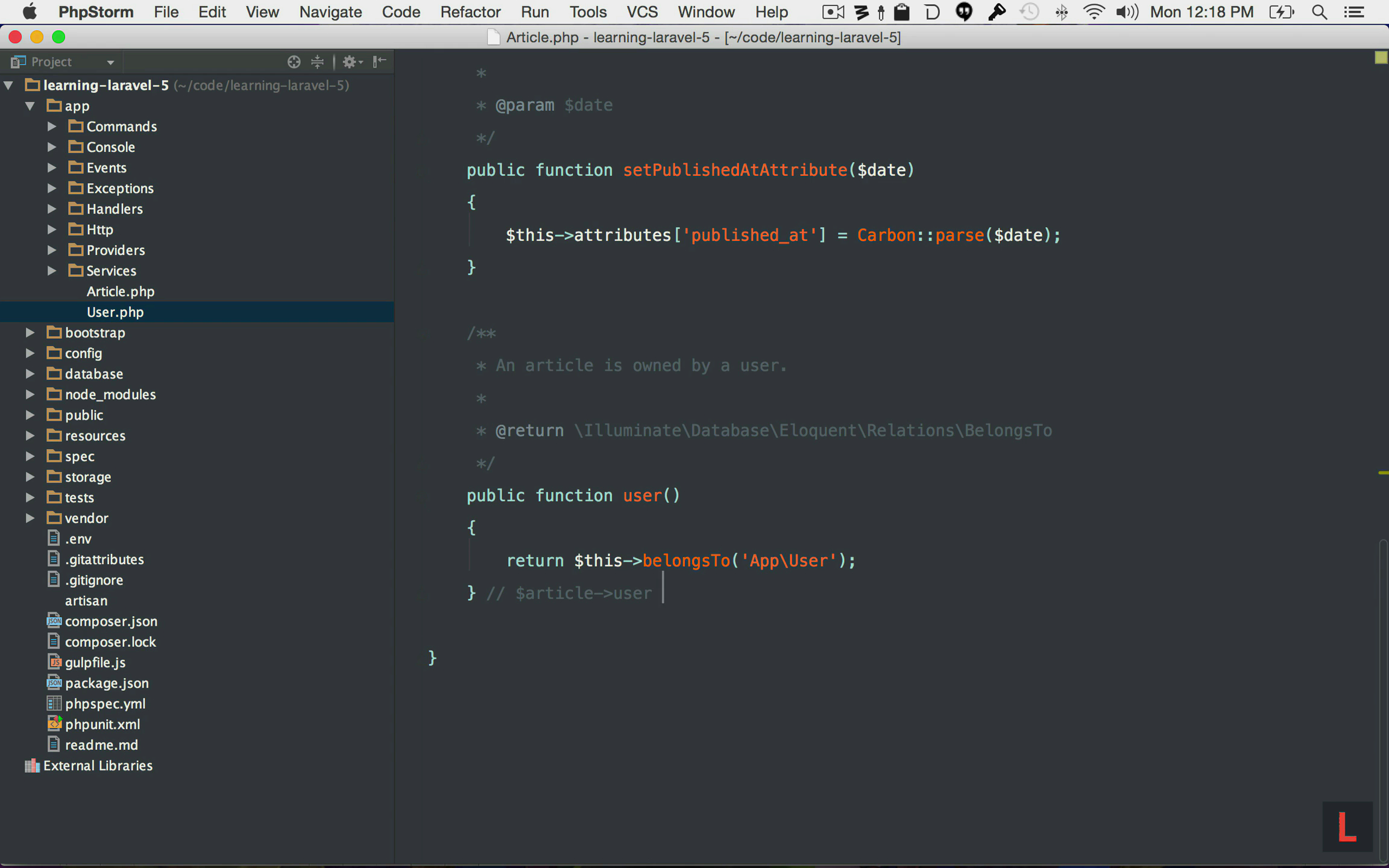Expand the Exceptions folder
1389x868 pixels.
point(52,188)
